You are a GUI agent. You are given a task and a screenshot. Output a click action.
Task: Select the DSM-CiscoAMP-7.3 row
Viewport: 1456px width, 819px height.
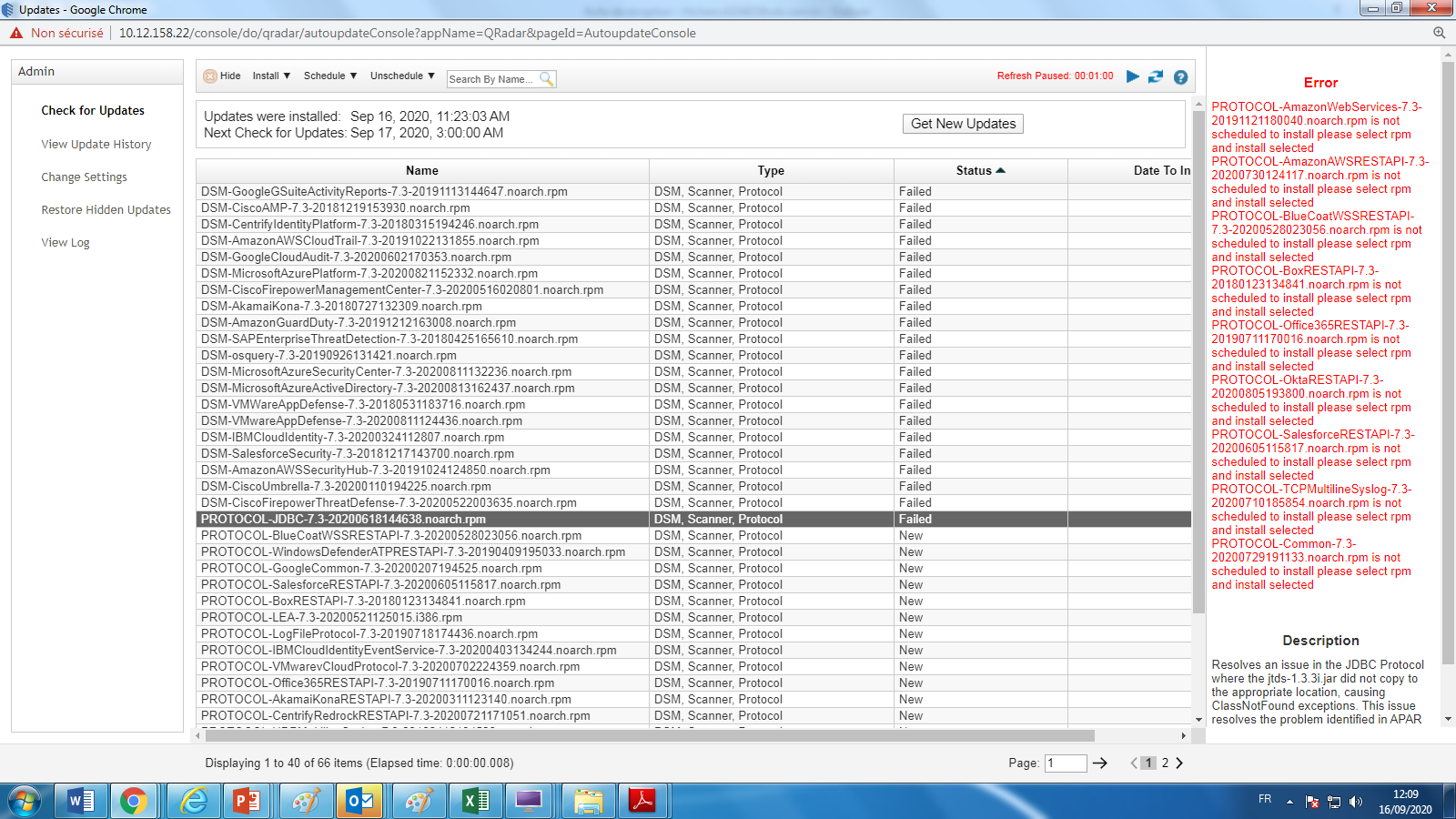693,207
